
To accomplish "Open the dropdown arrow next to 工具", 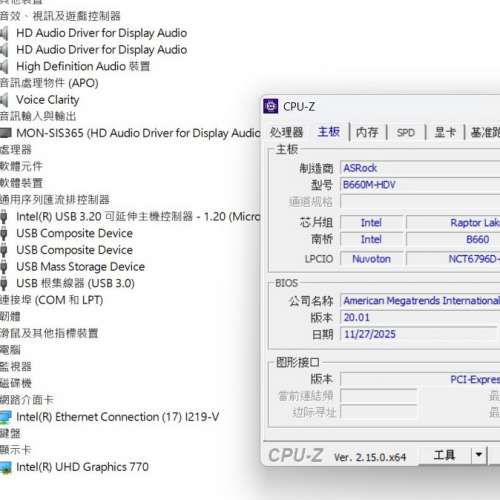I will click(479, 455).
